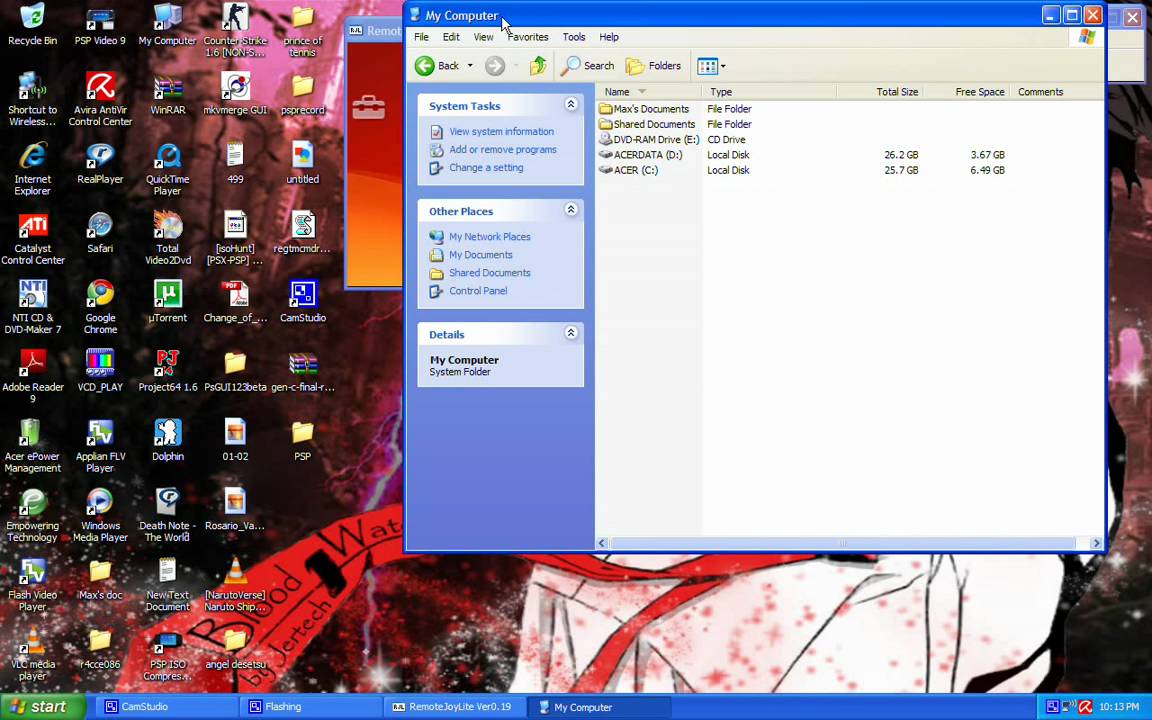Select the Project64 1.6 desktop icon
Viewport: 1152px width, 720px height.
tap(168, 372)
